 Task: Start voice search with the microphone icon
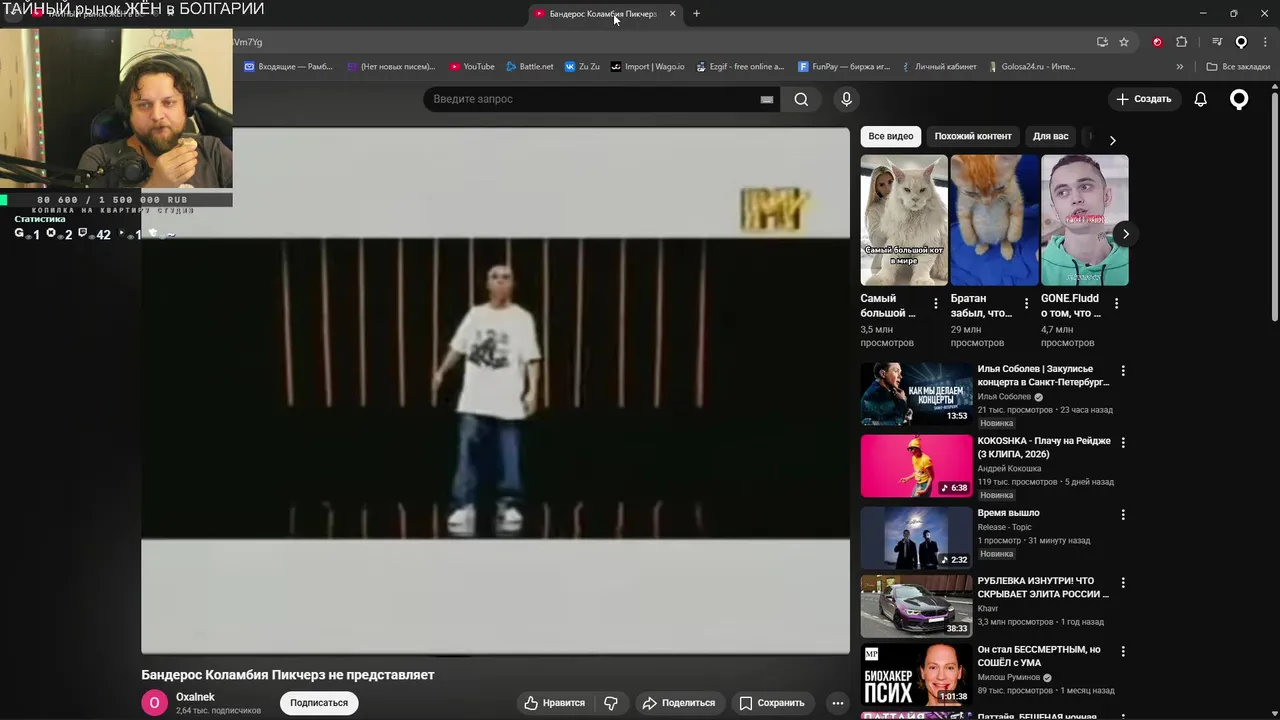click(846, 99)
